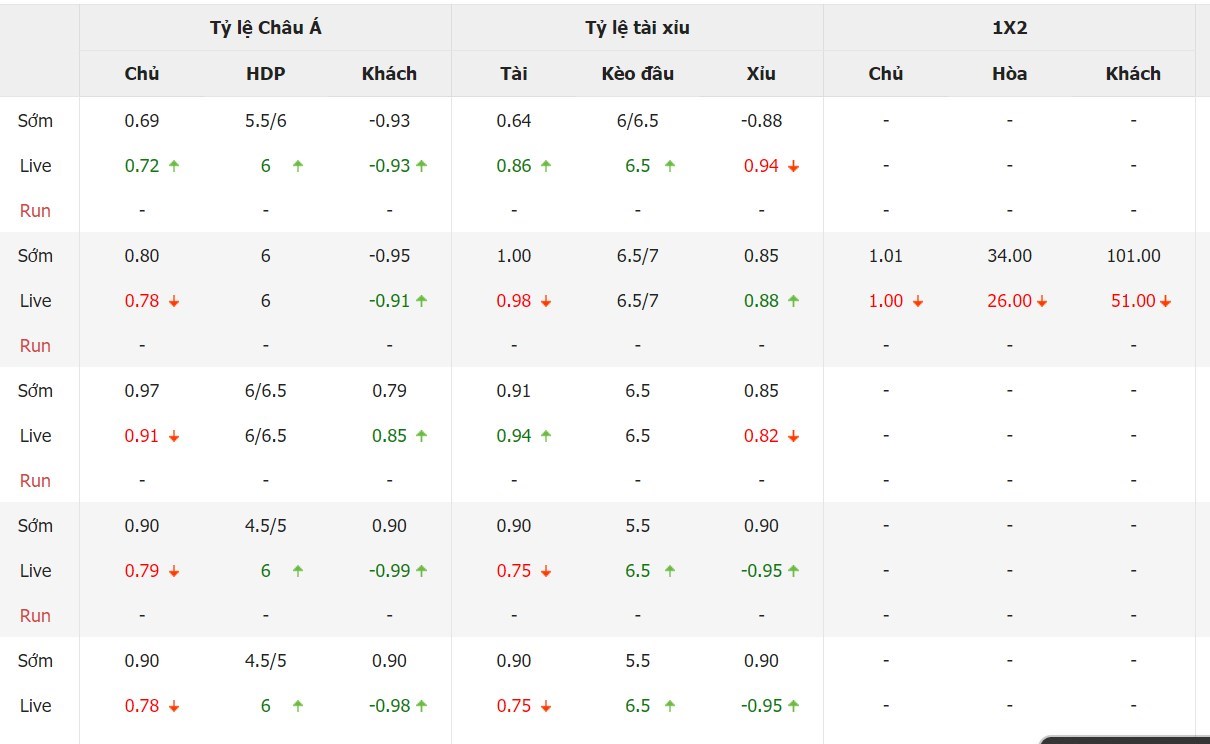Click the 101.00 away odds cell
This screenshot has height=744, width=1210.
pos(1133,256)
